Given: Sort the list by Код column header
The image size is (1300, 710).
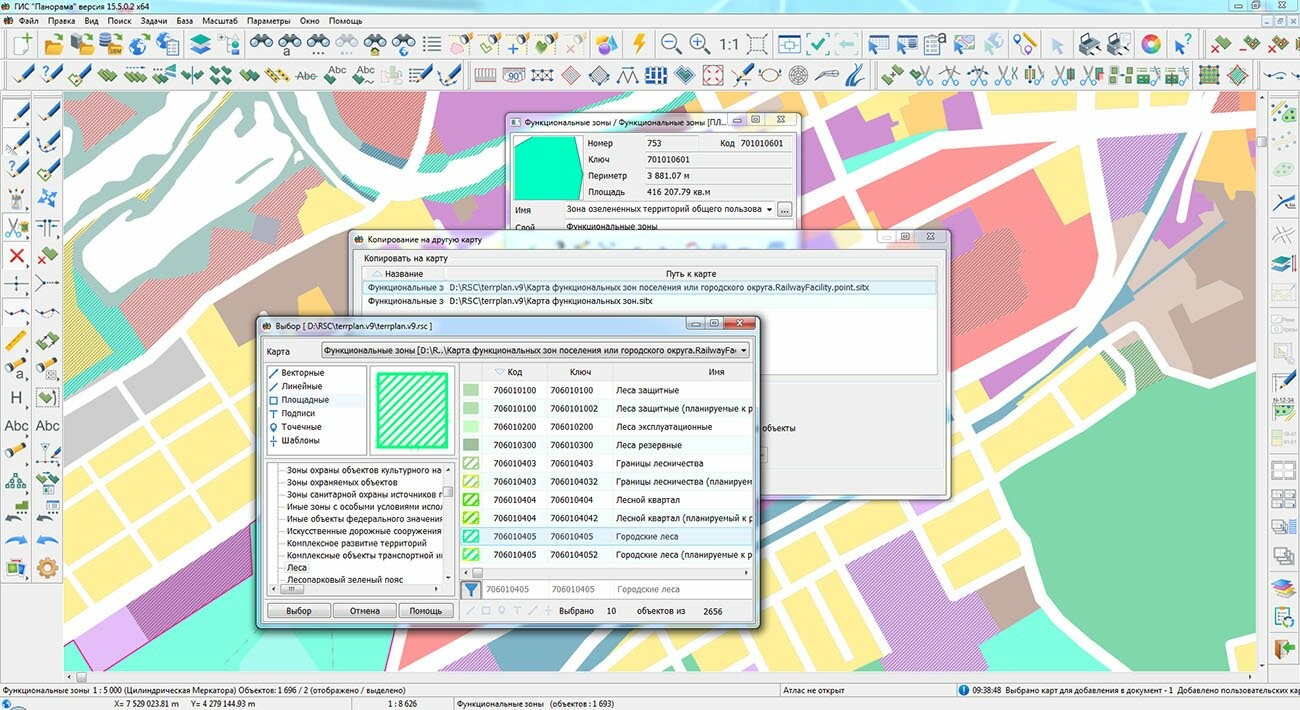Looking at the screenshot, I should click(514, 372).
